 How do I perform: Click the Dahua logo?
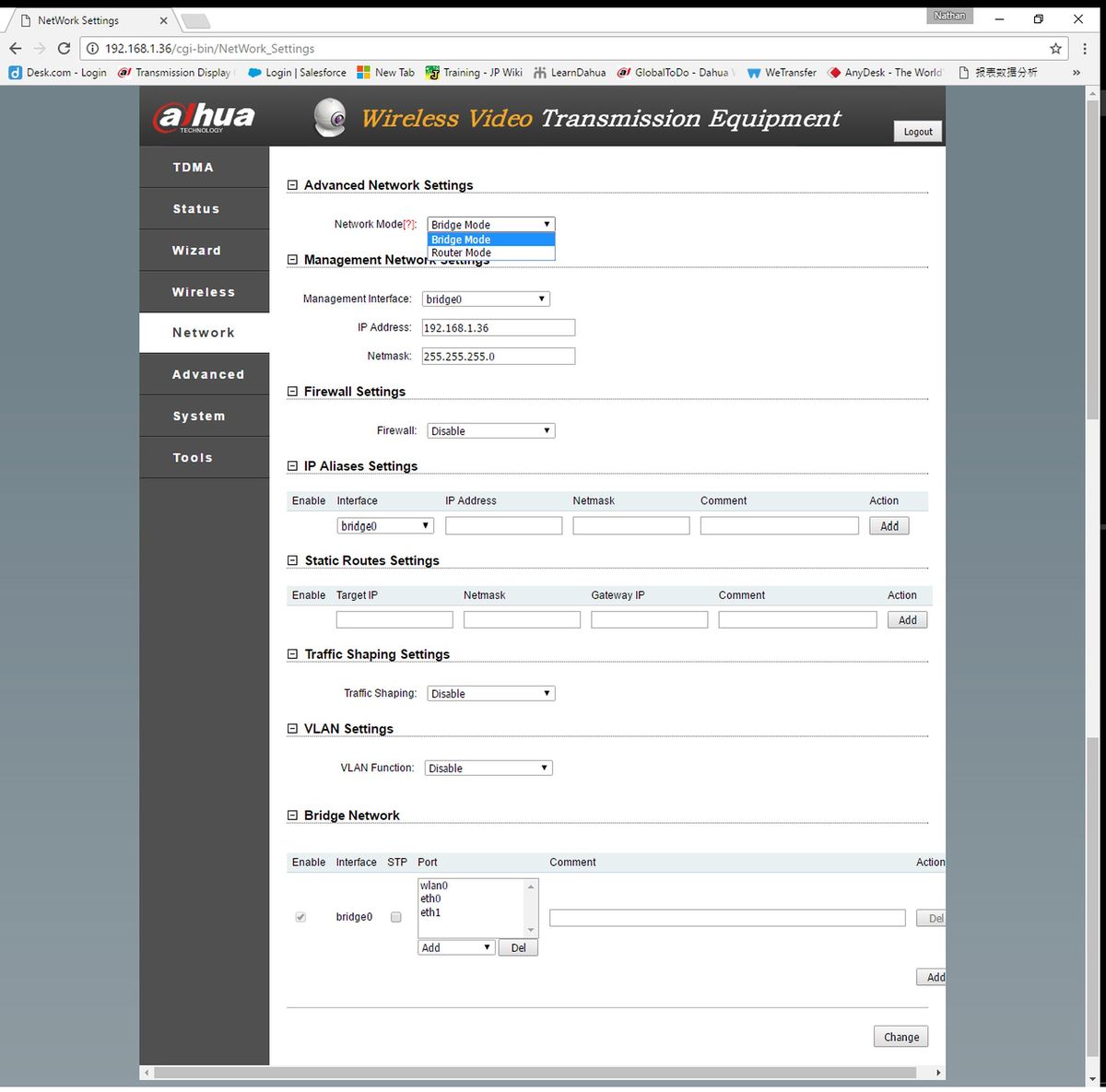[204, 117]
